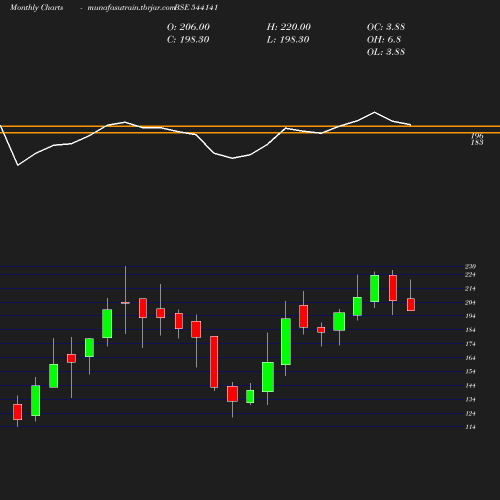Image resolution: width=500 pixels, height=500 pixels.
Task: Click the "OC: 3.88" value
Action: coord(386,27)
